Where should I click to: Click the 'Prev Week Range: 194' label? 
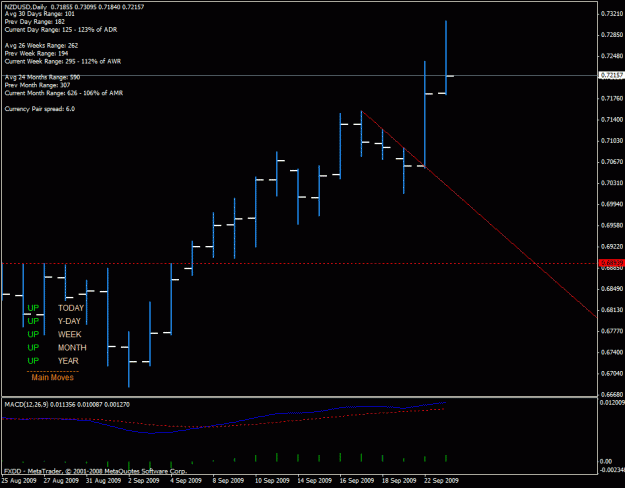36,53
